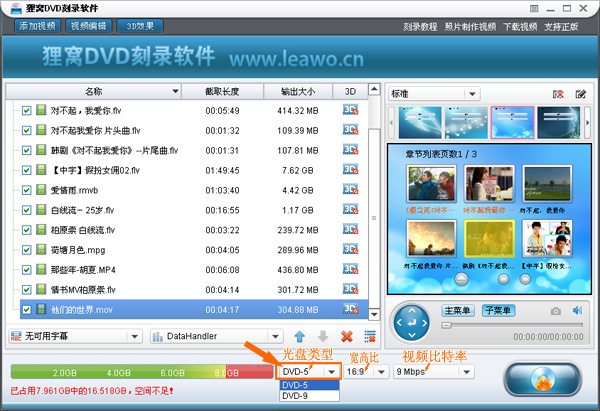Click the 名称 column dropdown arrow
The height and width of the screenshot is (411, 600).
175,91
